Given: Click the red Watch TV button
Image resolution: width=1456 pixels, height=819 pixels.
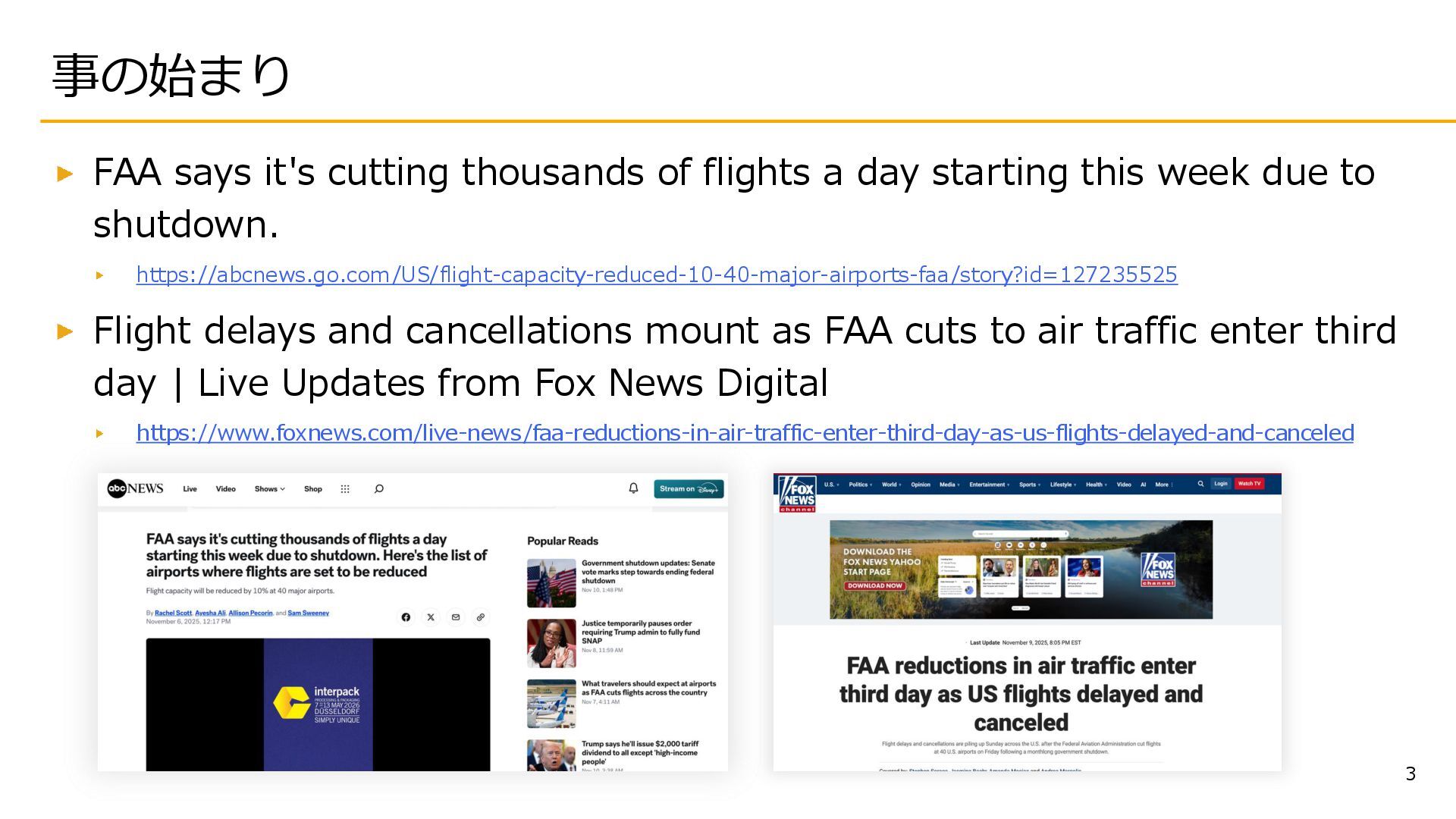Looking at the screenshot, I should (1249, 484).
